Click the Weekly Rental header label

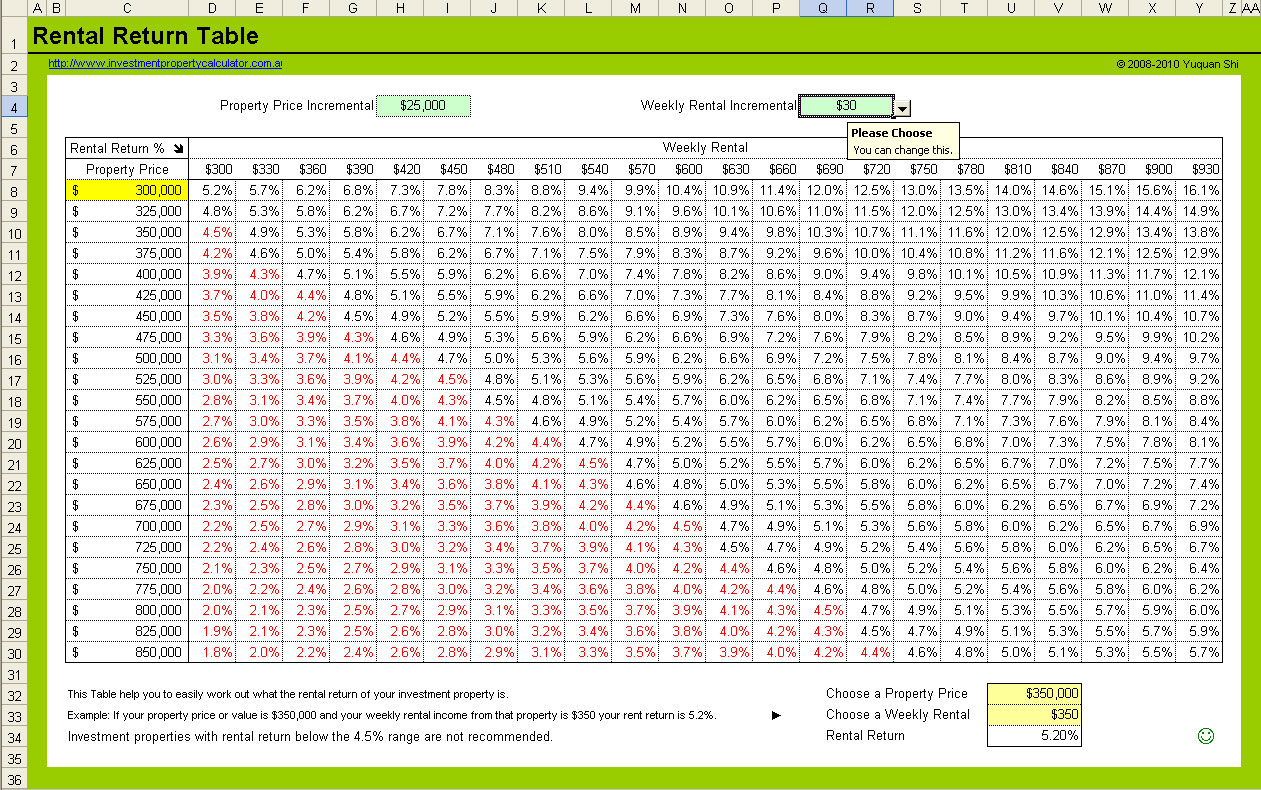(x=705, y=147)
